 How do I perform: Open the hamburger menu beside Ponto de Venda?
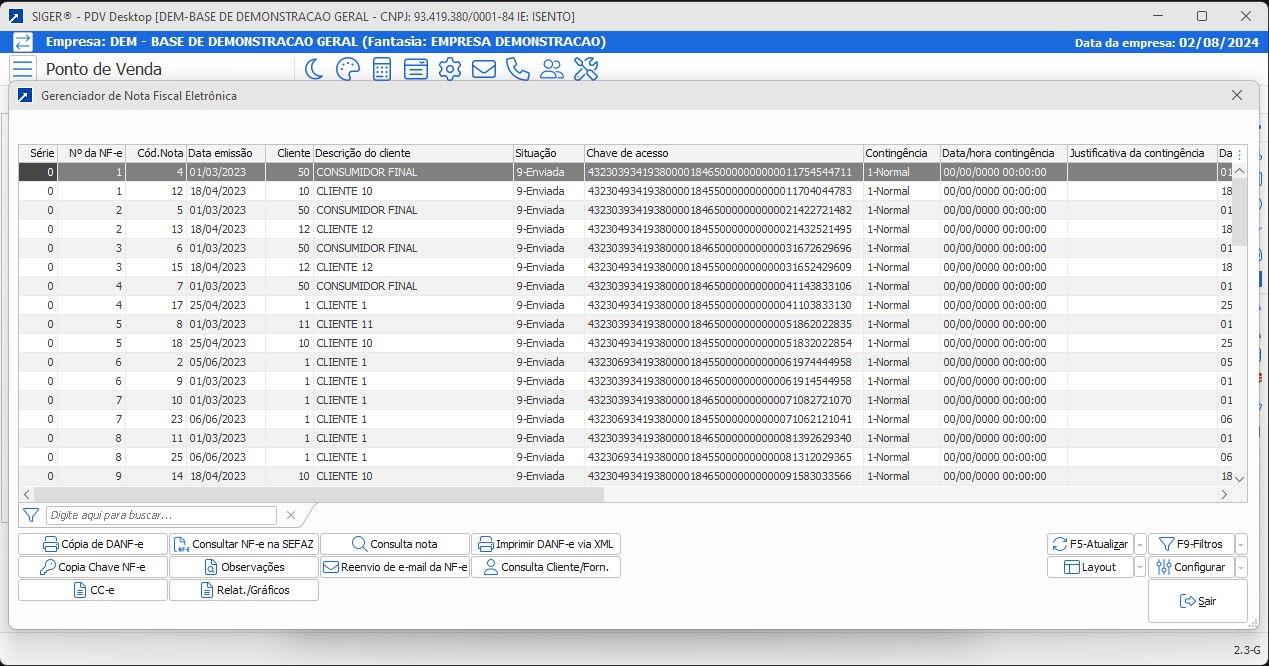pos(22,69)
